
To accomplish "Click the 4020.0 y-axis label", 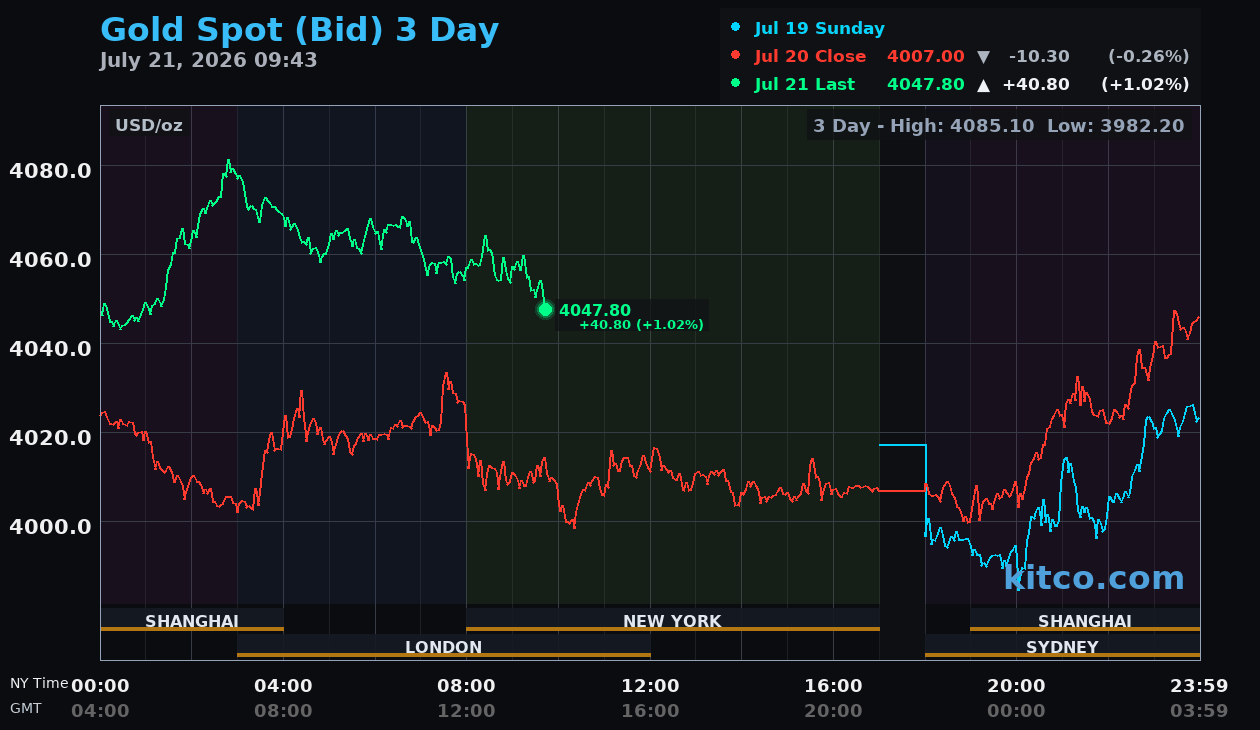I will click(50, 437).
